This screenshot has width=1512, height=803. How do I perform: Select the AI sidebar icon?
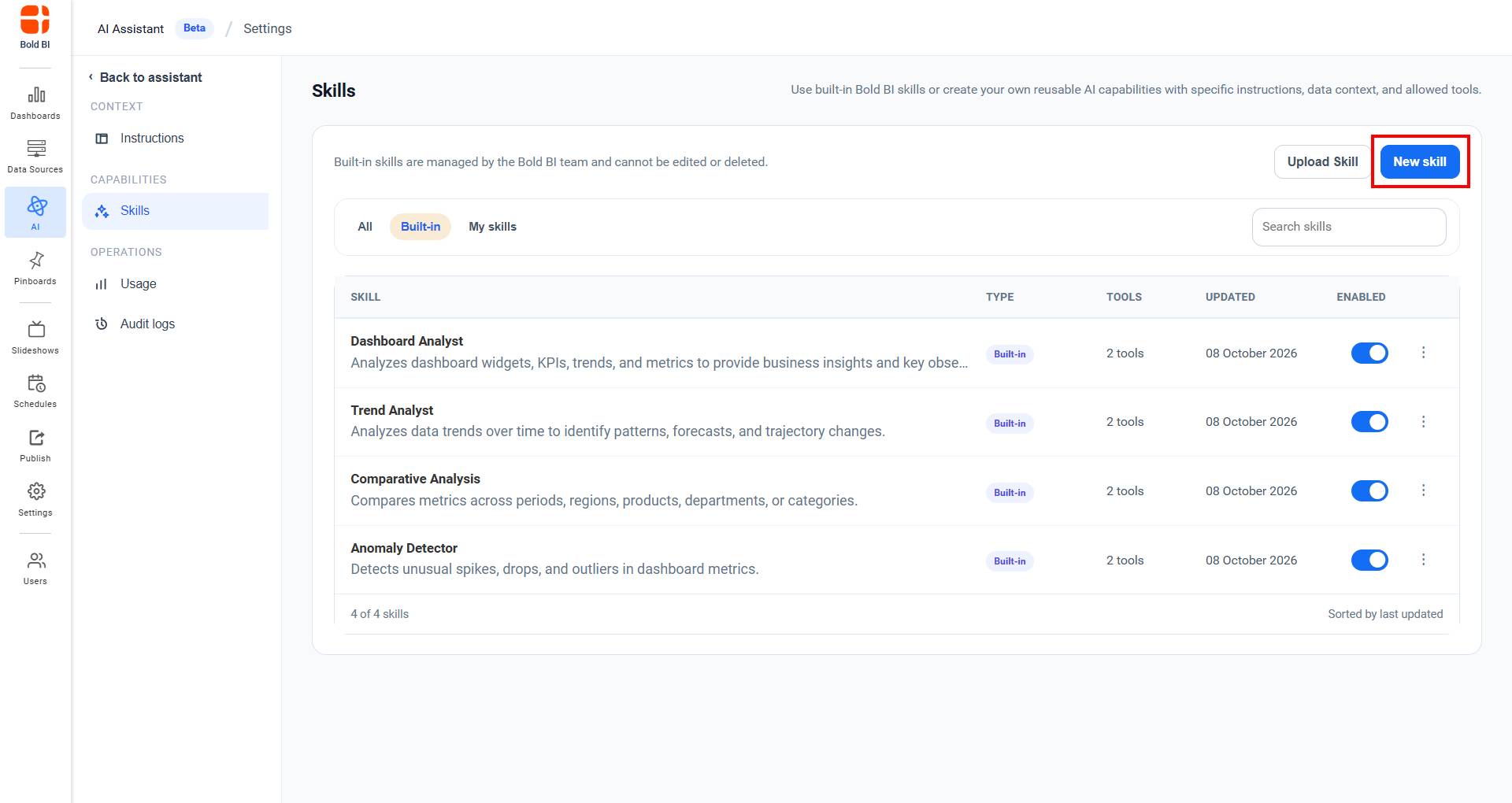(x=35, y=213)
